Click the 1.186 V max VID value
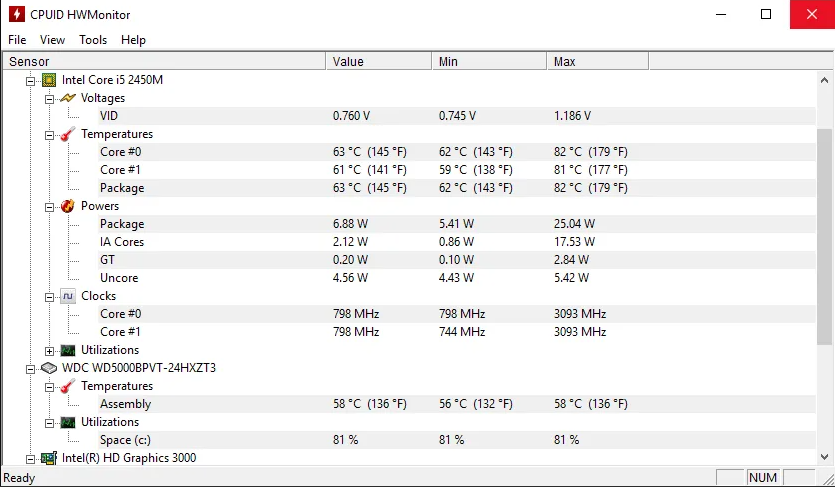Viewport: 835px width, 487px height. click(572, 116)
